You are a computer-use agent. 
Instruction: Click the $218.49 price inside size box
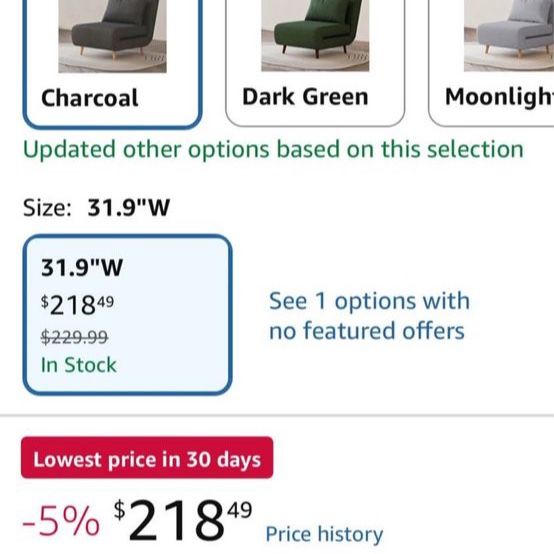coord(77,305)
